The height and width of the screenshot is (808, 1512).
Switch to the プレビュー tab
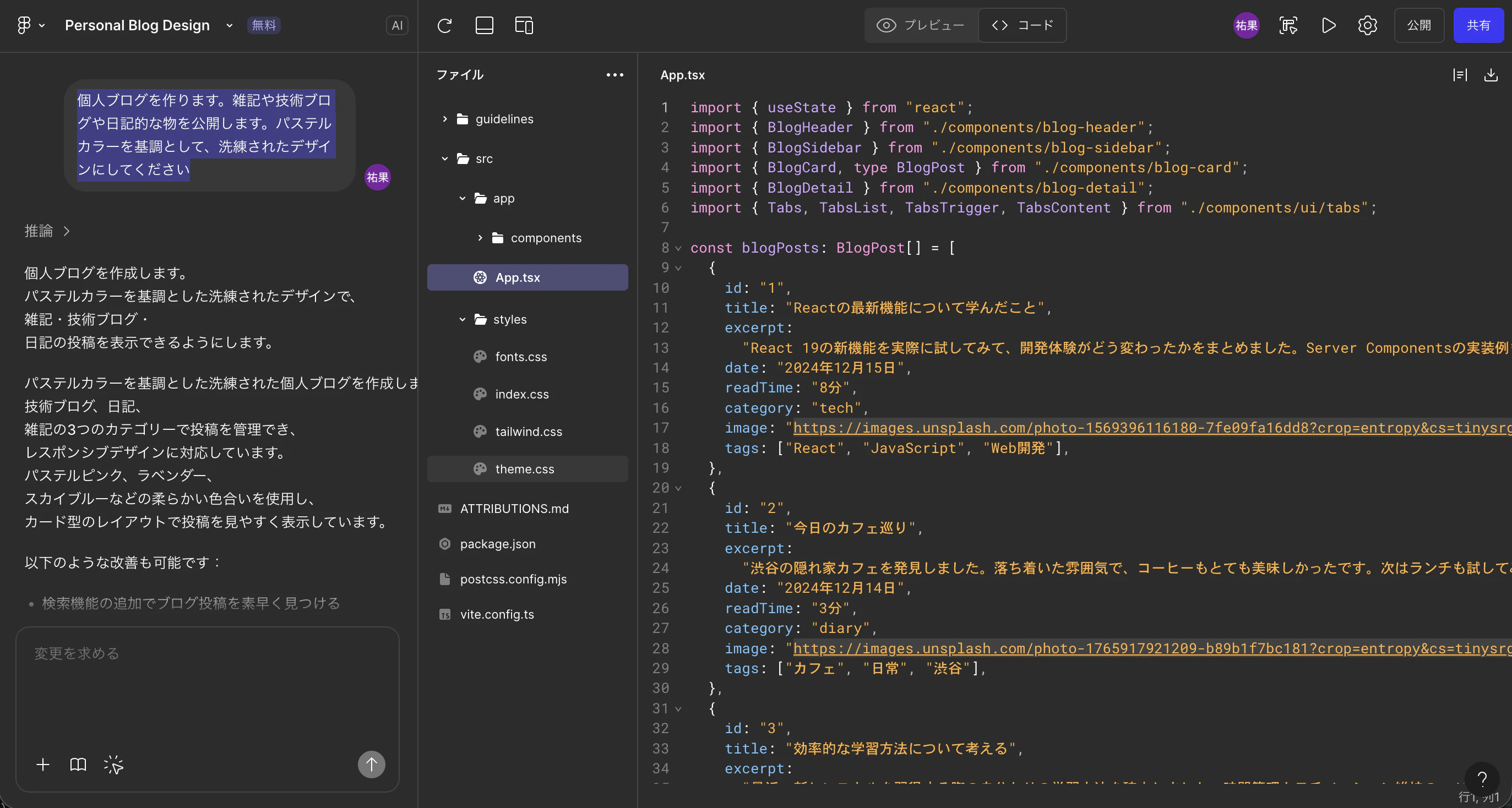(x=920, y=25)
